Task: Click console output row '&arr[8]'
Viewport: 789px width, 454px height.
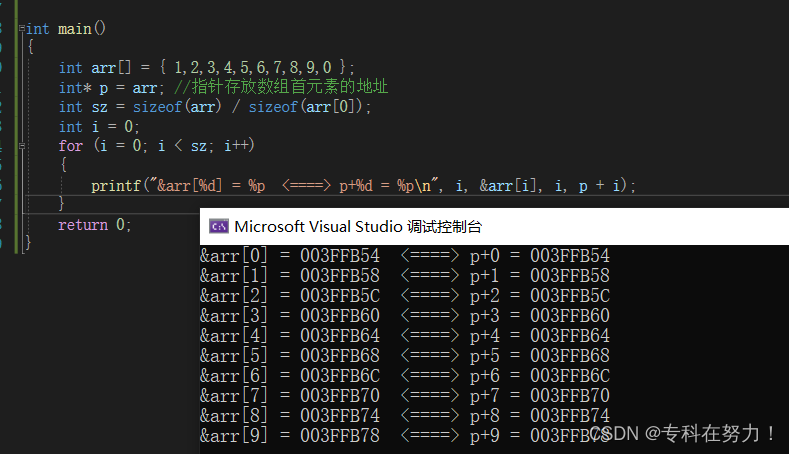Action: [x=405, y=416]
